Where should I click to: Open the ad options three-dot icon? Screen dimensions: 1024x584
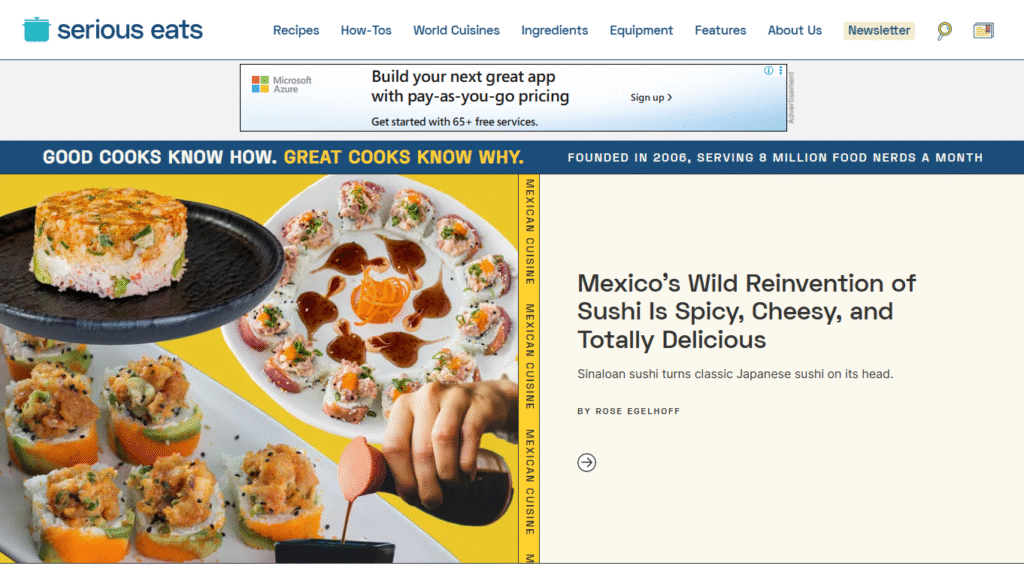[780, 71]
